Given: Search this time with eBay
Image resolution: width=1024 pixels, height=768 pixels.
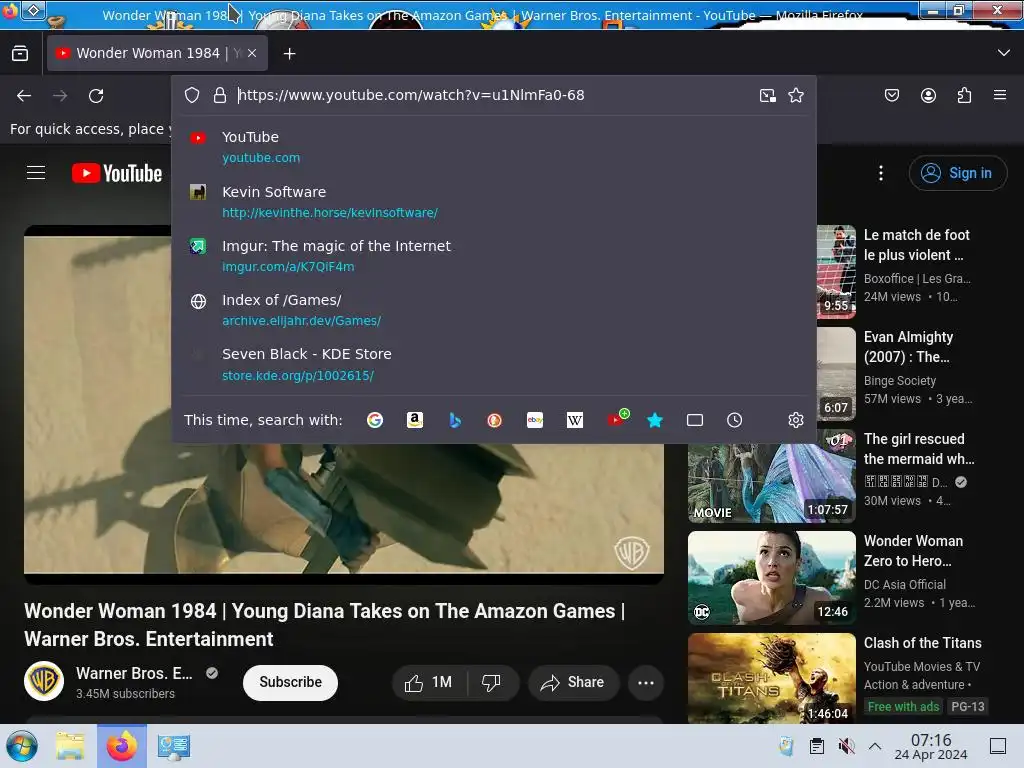Looking at the screenshot, I should click(x=535, y=420).
